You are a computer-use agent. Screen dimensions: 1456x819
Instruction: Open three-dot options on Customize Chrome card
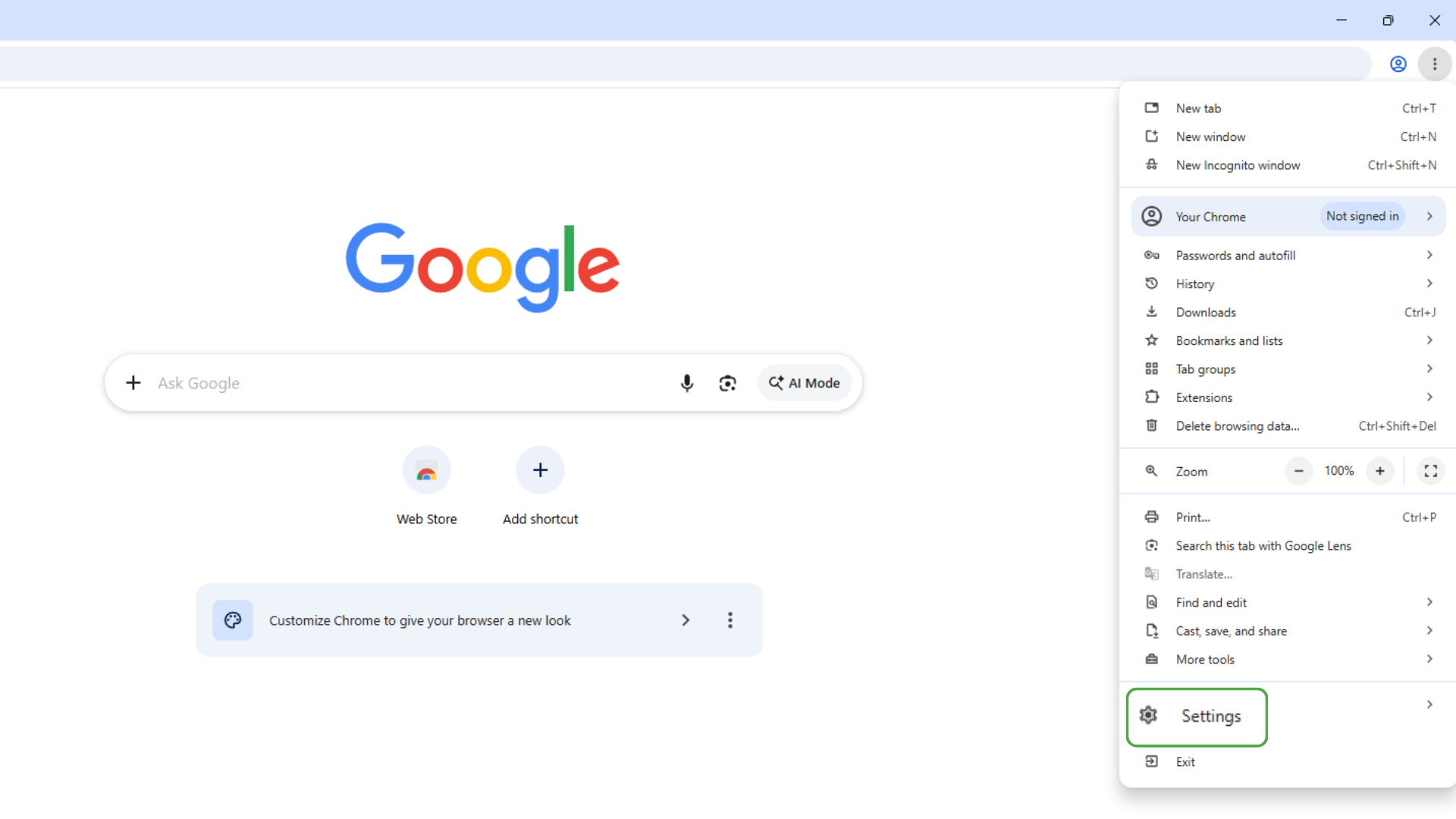pos(730,620)
